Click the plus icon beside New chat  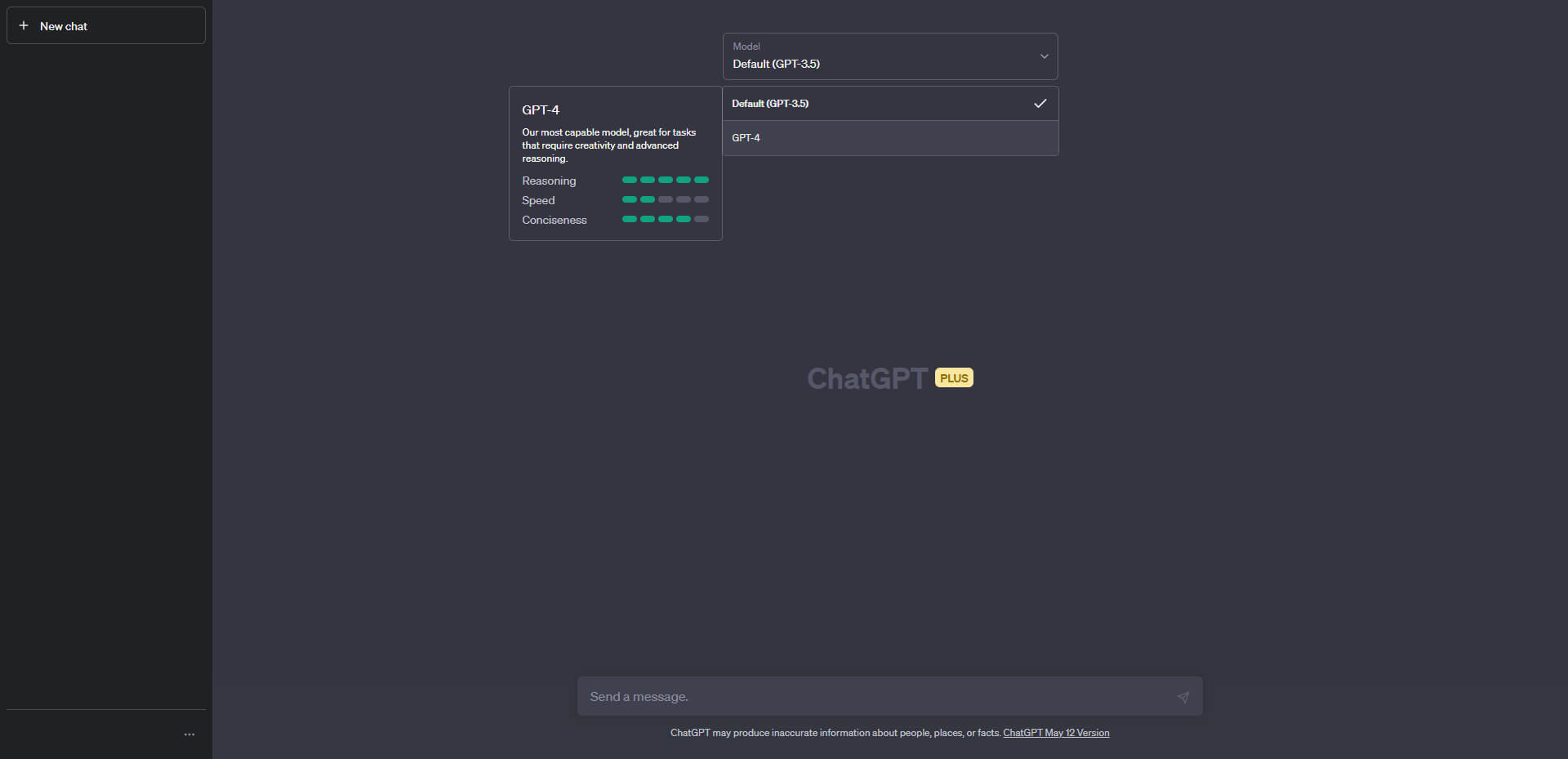coord(24,26)
